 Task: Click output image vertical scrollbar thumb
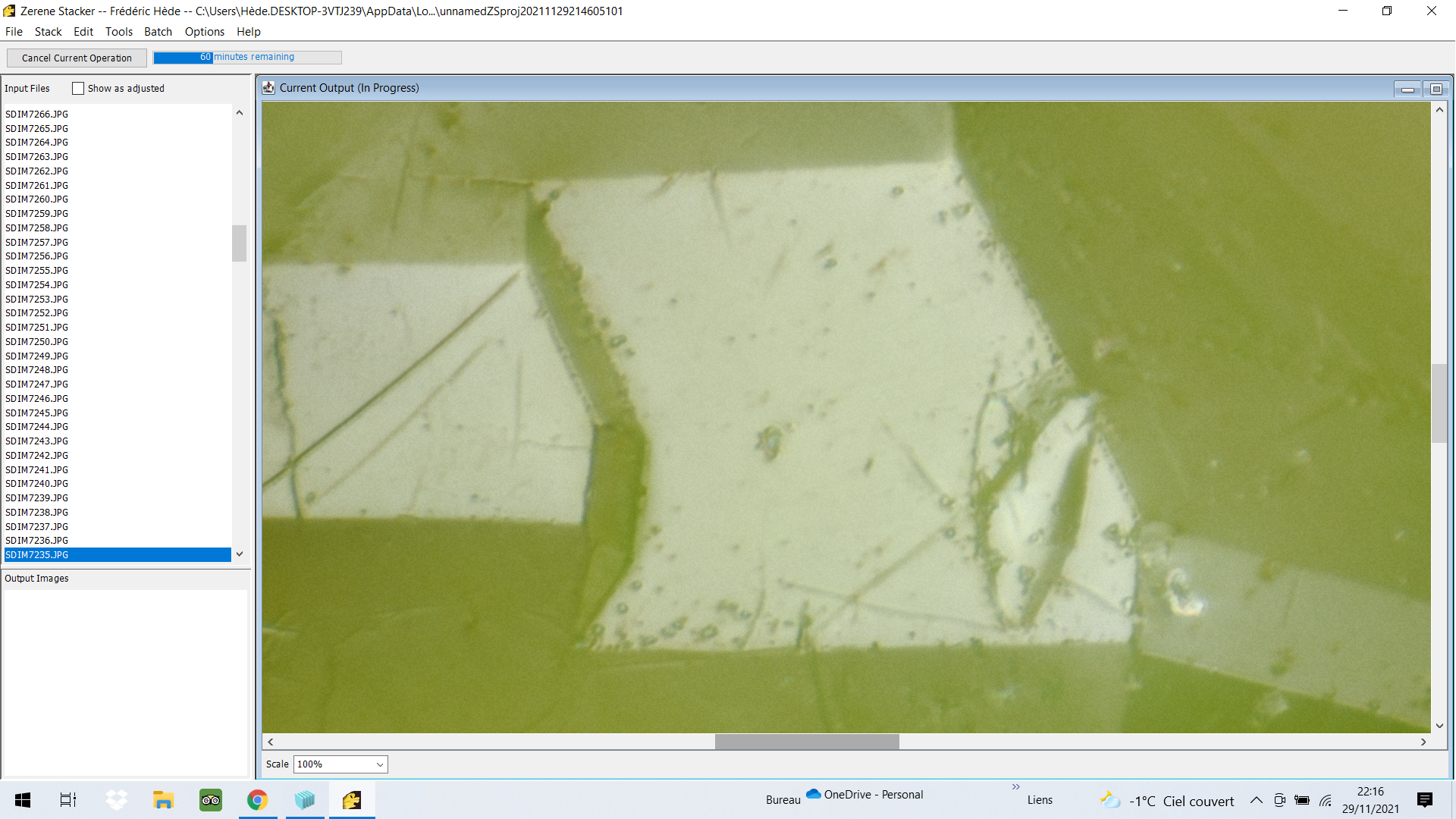1439,403
